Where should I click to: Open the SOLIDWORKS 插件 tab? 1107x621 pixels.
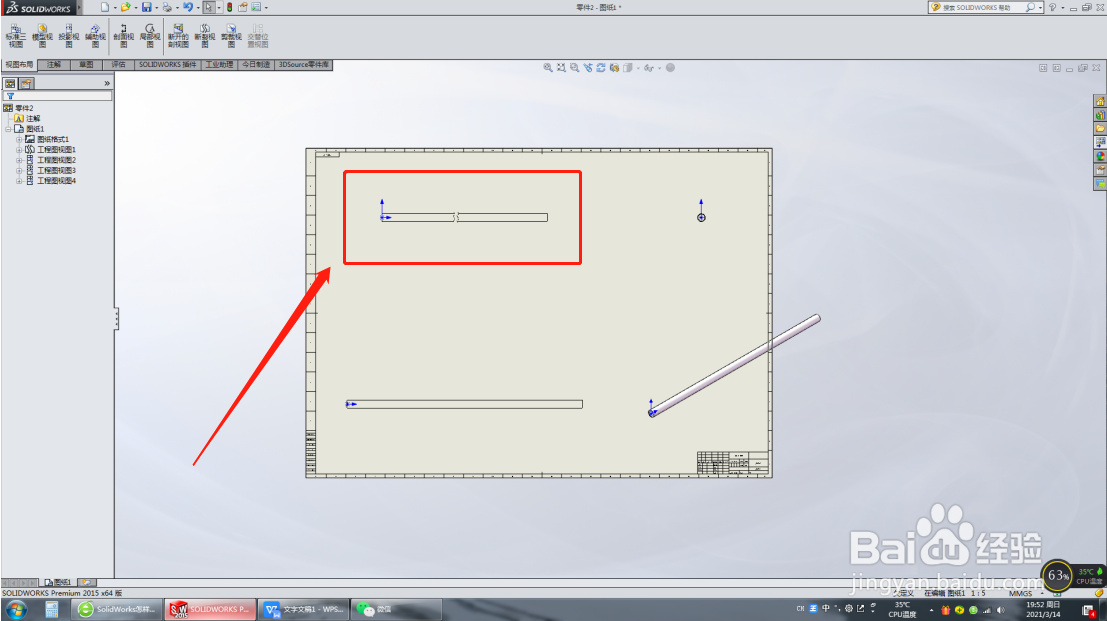coord(167,65)
